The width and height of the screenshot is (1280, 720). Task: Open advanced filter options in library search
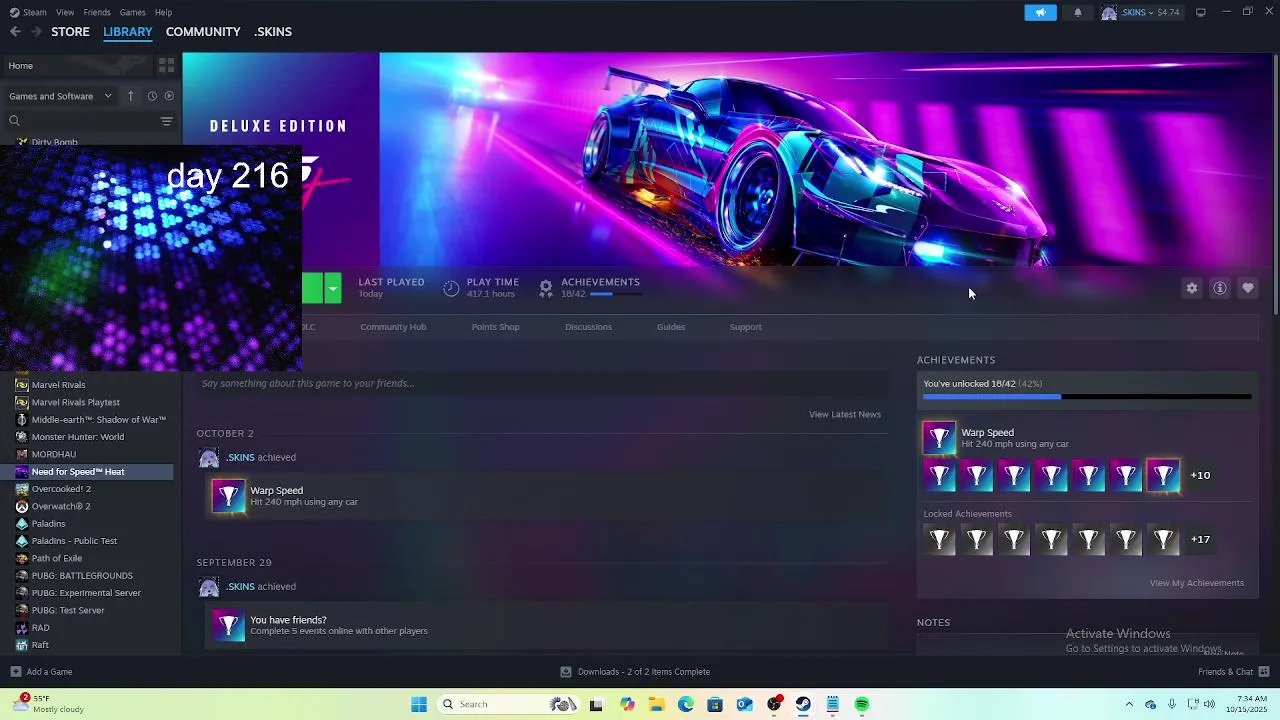click(166, 121)
